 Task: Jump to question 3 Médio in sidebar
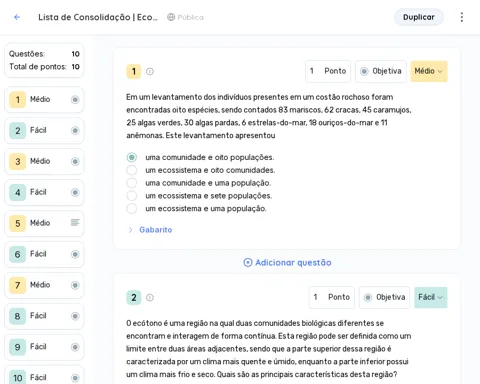click(44, 161)
